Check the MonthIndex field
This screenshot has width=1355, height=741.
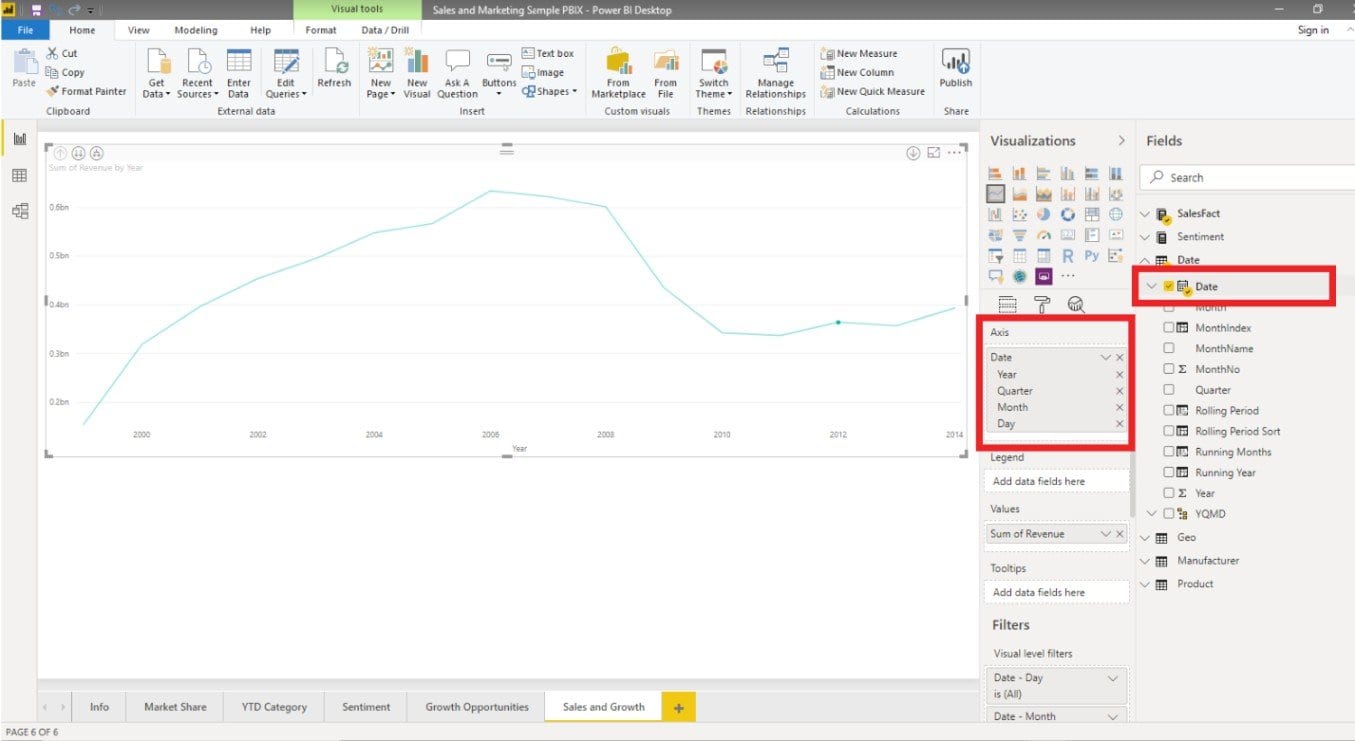click(x=1168, y=328)
